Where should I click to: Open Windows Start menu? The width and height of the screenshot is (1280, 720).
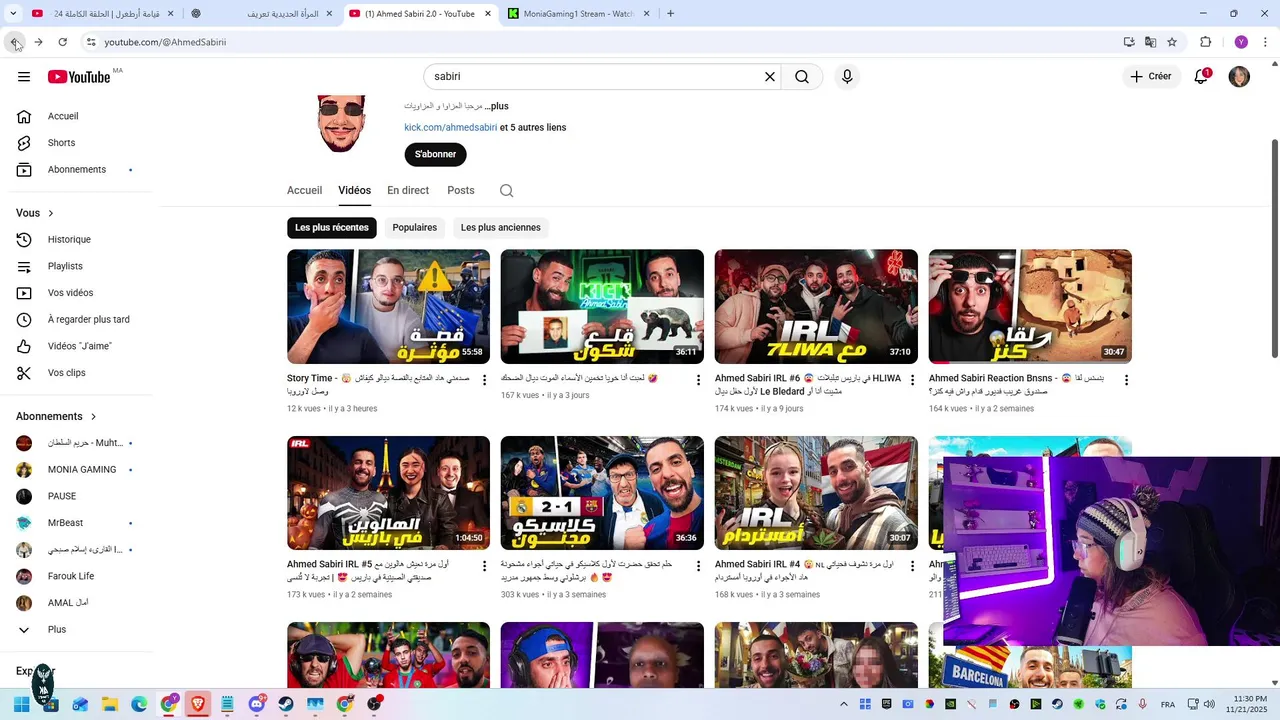tap(21, 704)
